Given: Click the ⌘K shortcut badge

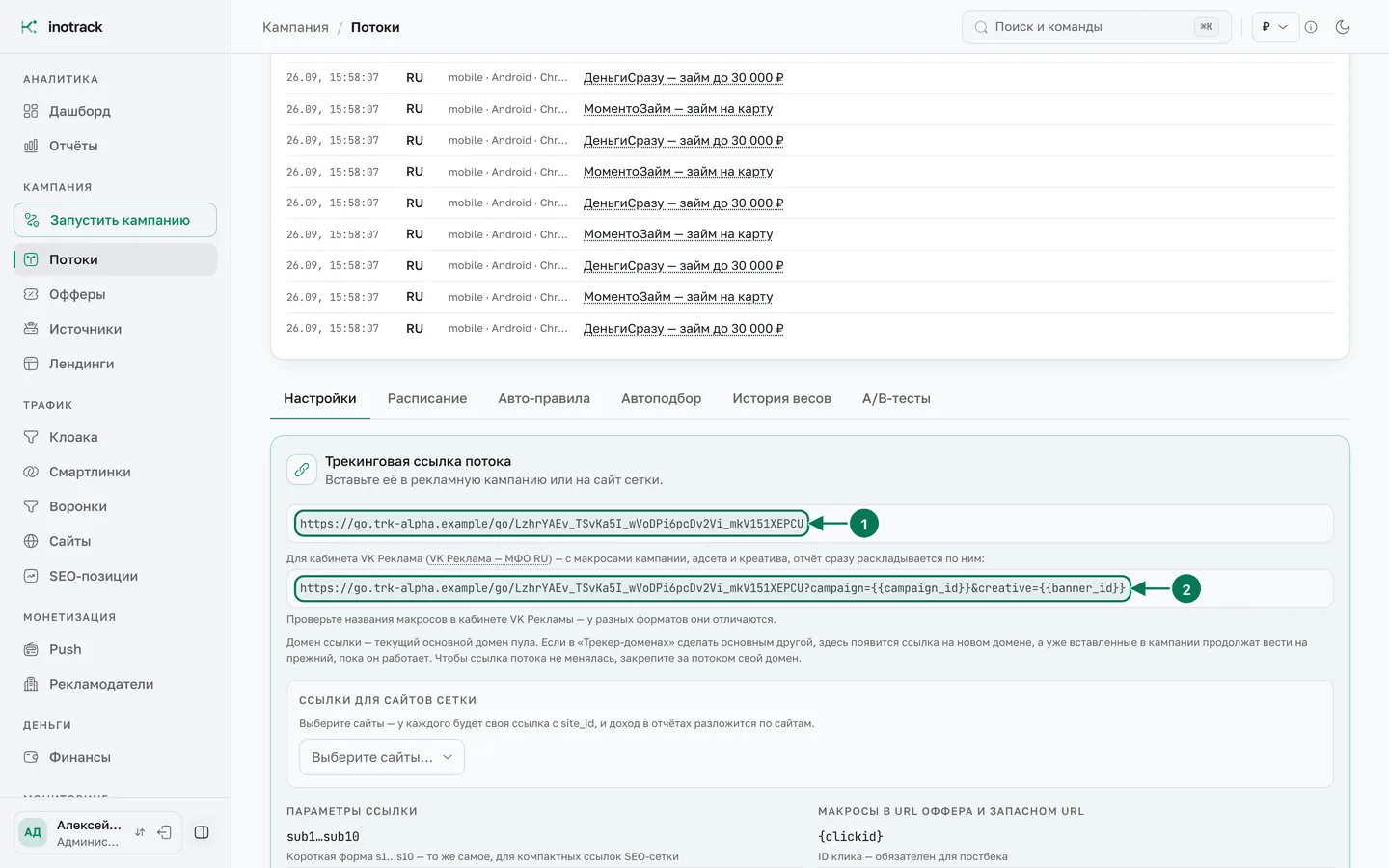Looking at the screenshot, I should pyautogui.click(x=1206, y=27).
